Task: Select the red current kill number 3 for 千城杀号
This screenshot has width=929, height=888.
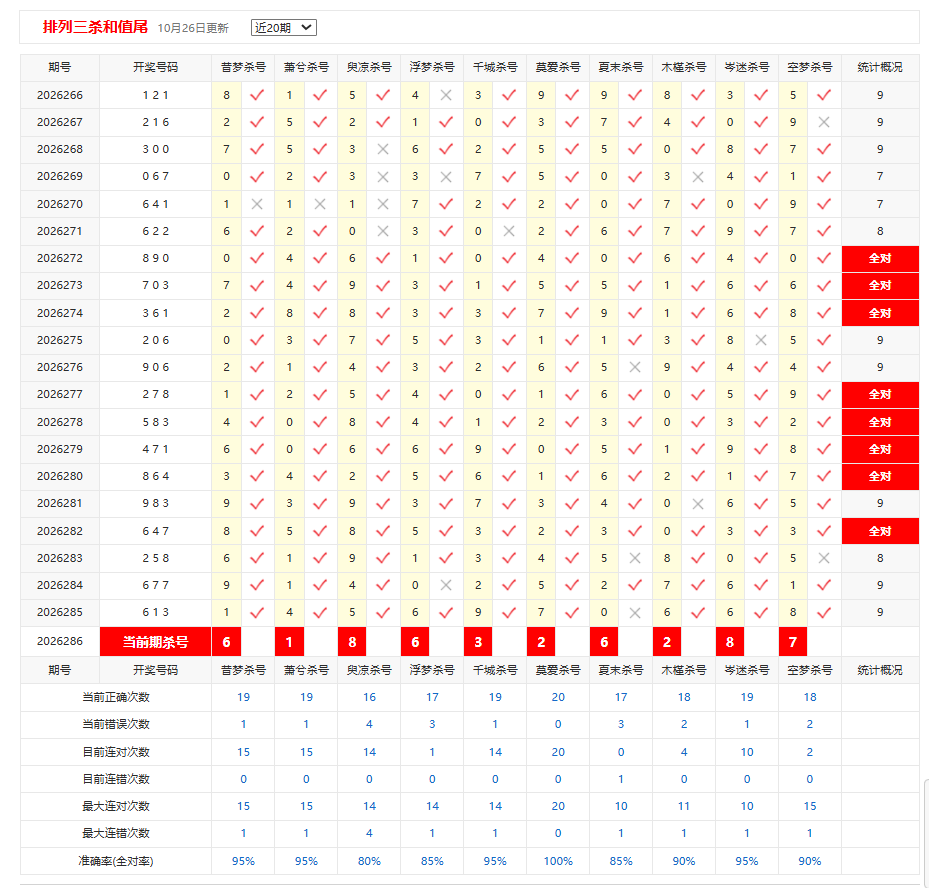Action: click(x=478, y=642)
